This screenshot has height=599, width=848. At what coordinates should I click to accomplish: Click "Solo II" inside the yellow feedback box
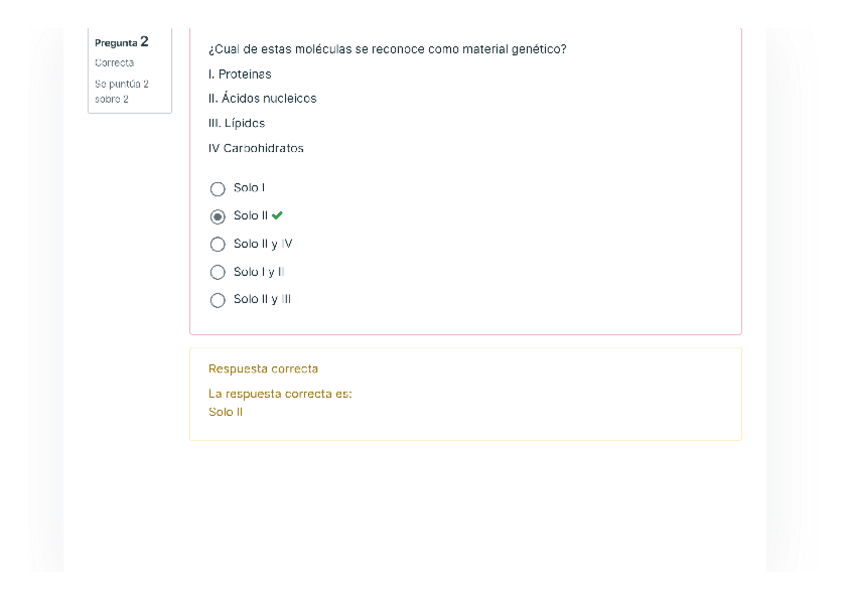pyautogui.click(x=226, y=412)
